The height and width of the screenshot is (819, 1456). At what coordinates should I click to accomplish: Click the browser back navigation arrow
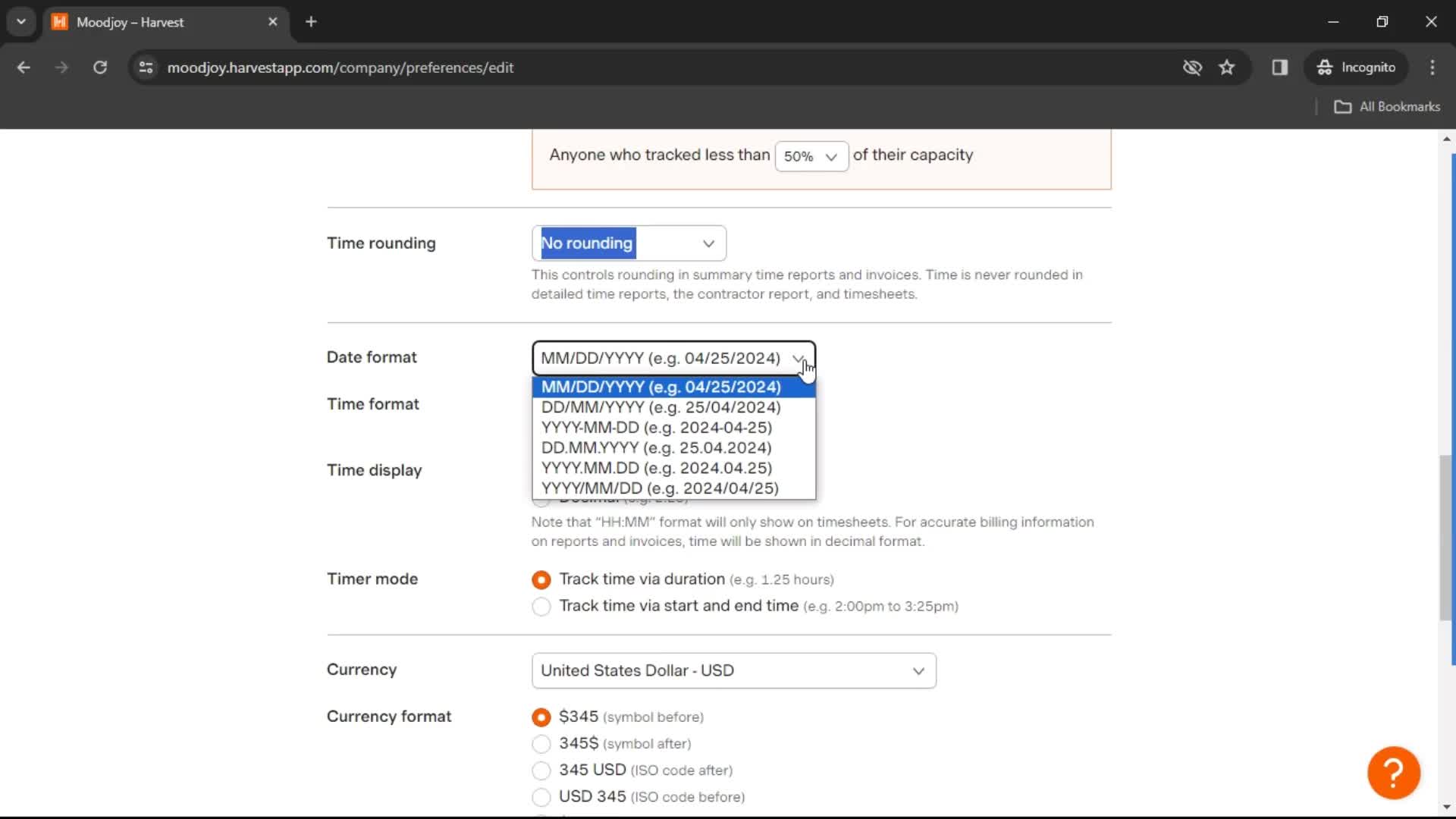point(24,67)
